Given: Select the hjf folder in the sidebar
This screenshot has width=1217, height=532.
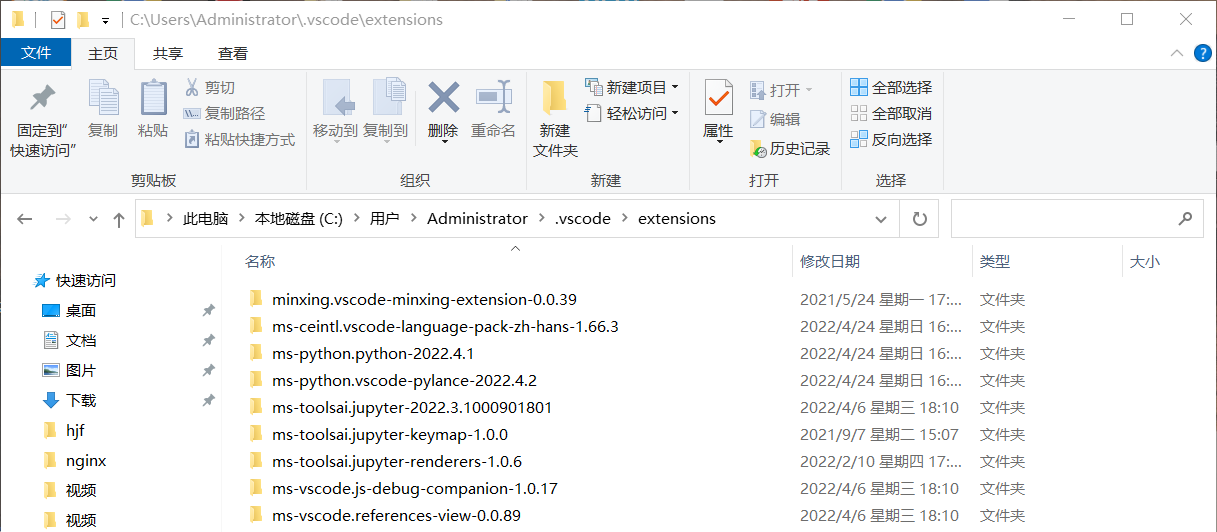Looking at the screenshot, I should (x=64, y=431).
